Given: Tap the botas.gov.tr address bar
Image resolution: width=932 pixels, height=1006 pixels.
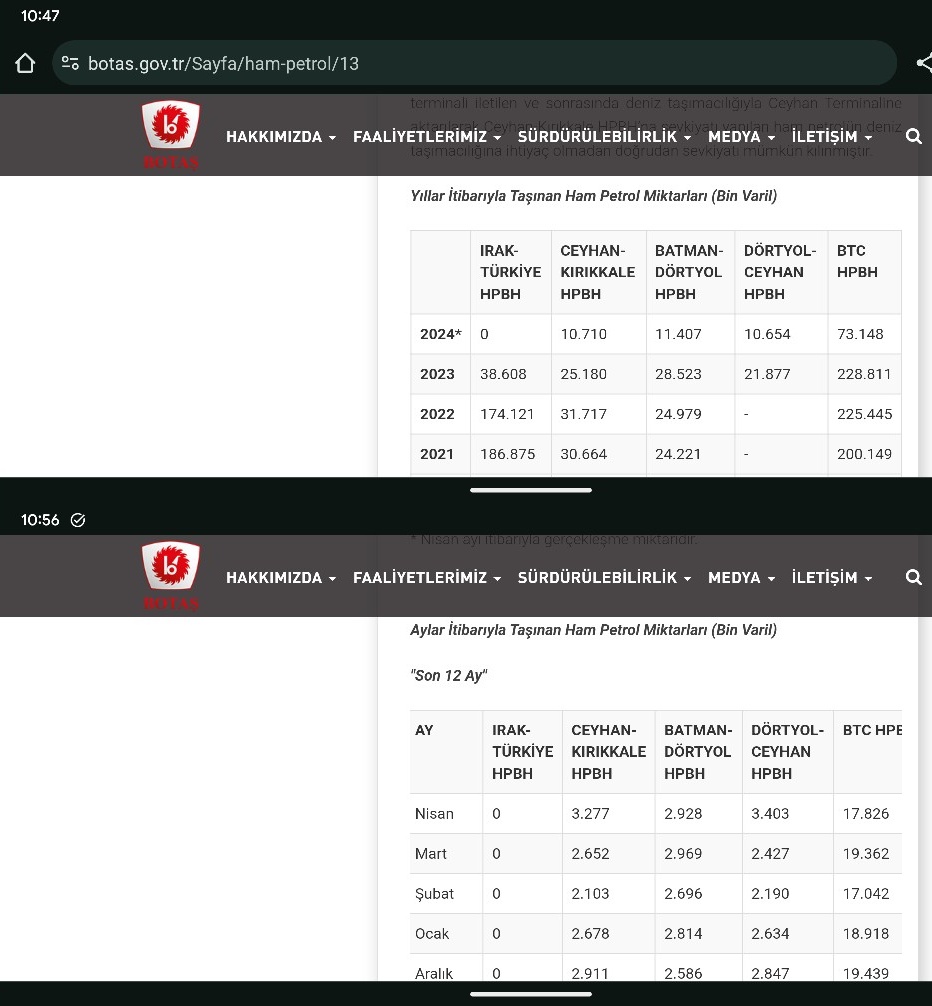Looking at the screenshot, I should (x=480, y=64).
